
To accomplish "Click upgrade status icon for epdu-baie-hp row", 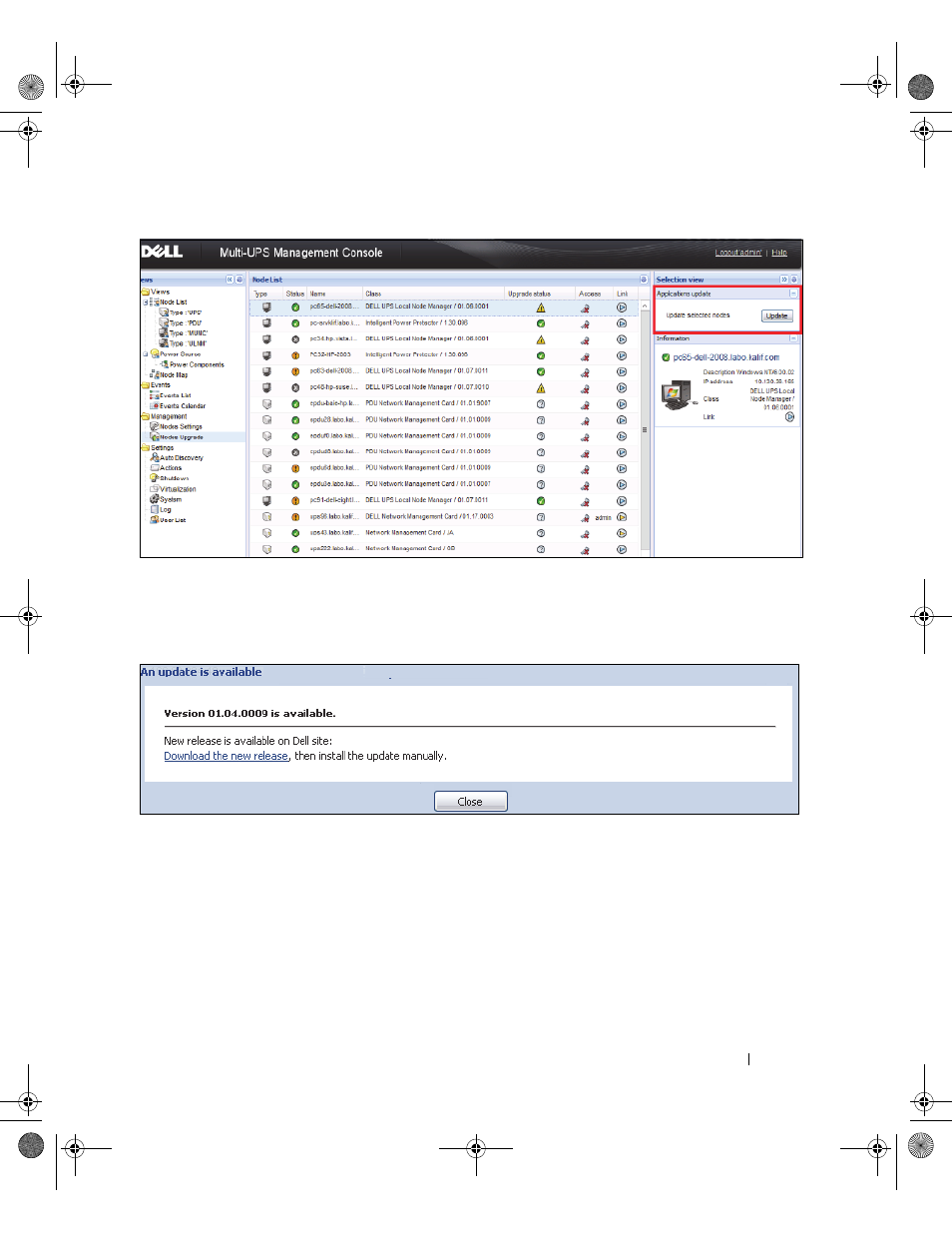I will tap(541, 404).
